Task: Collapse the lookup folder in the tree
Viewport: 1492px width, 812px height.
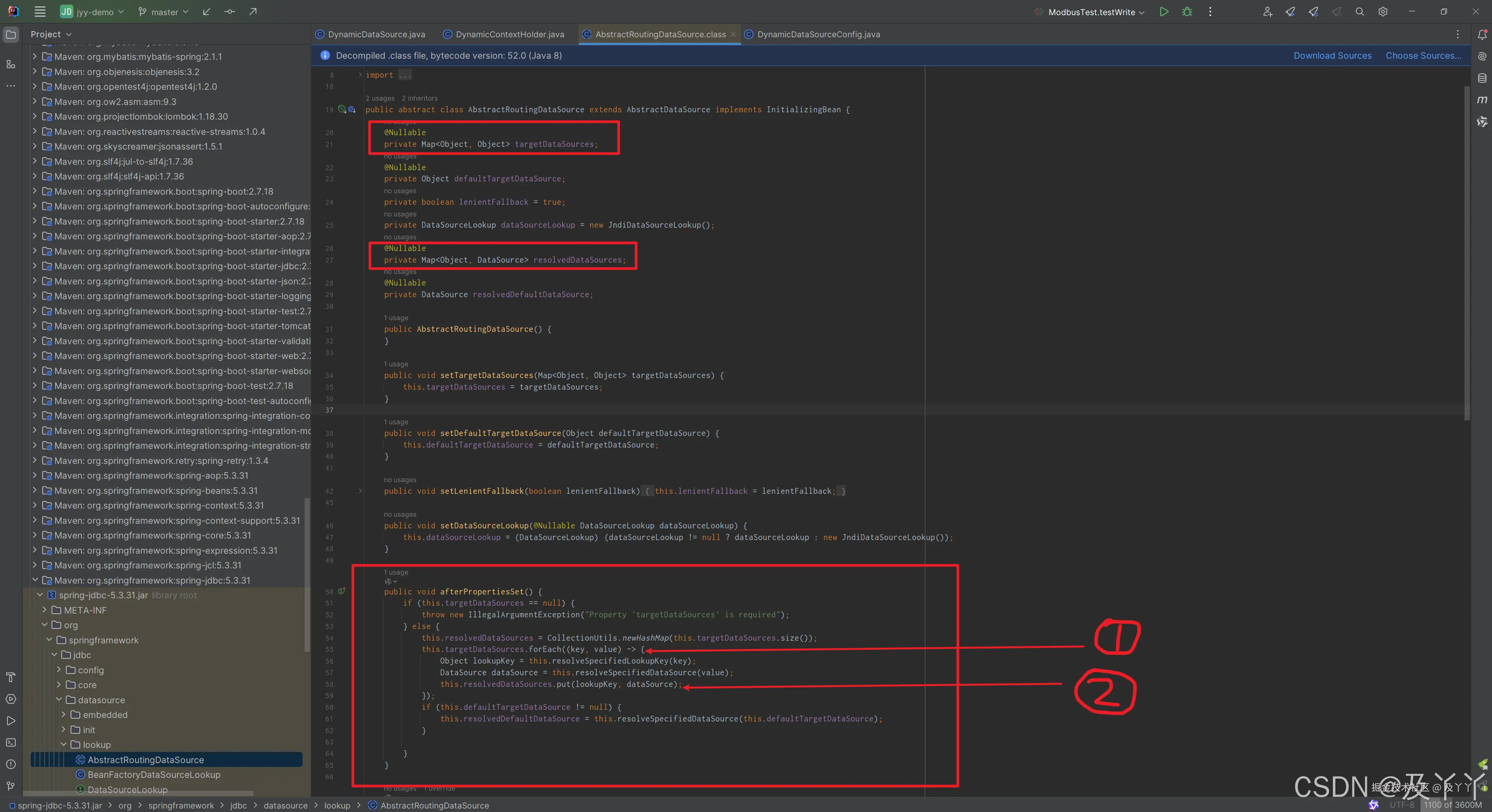Action: pos(64,745)
